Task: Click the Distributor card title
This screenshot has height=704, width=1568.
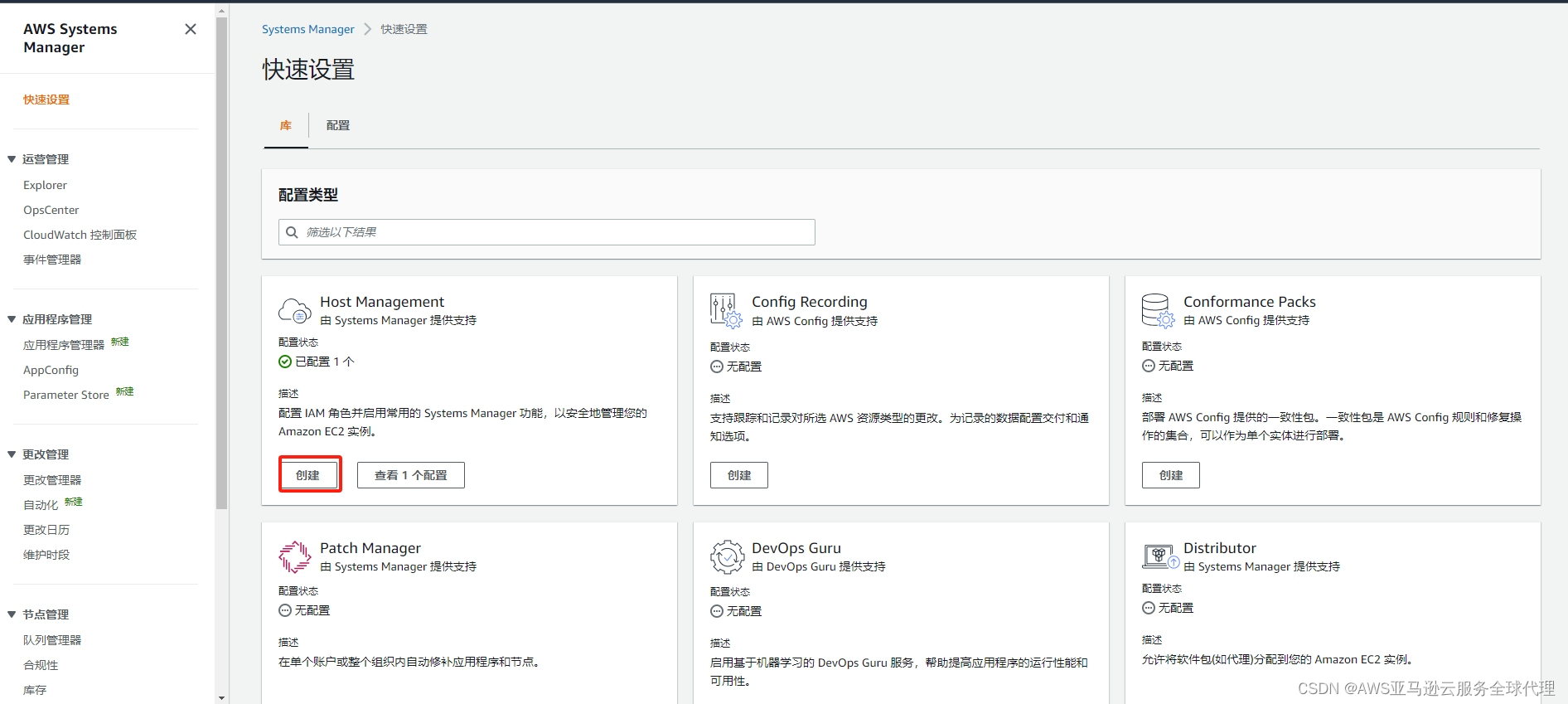Action: (1220, 548)
